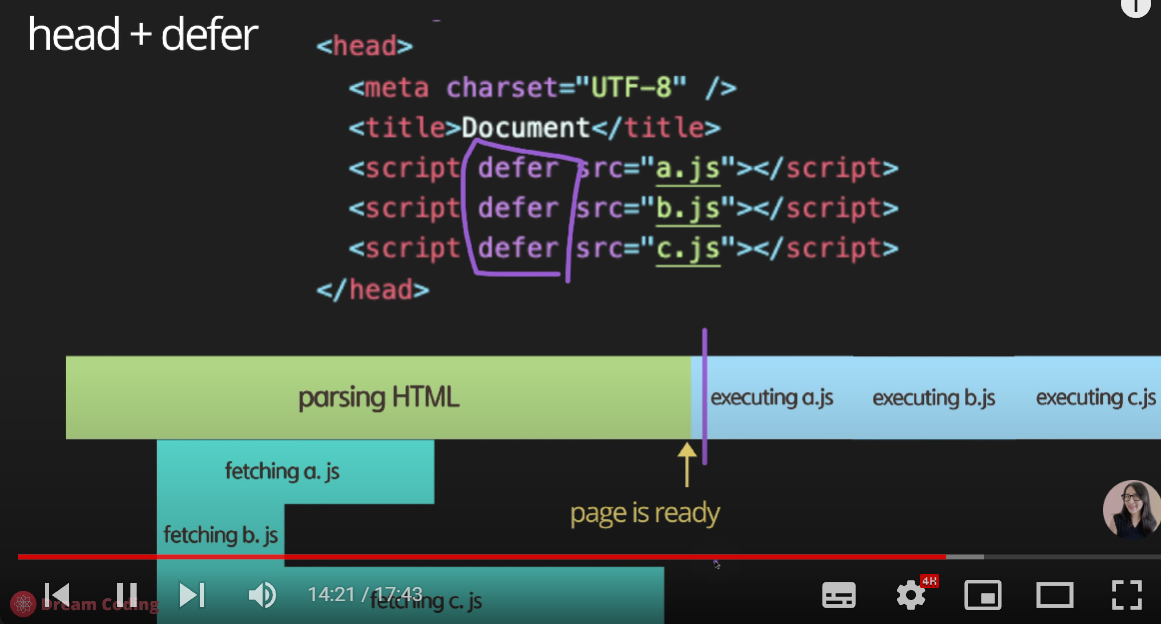Click the opening <head> tag
The image size is (1161, 624).
tap(364, 46)
